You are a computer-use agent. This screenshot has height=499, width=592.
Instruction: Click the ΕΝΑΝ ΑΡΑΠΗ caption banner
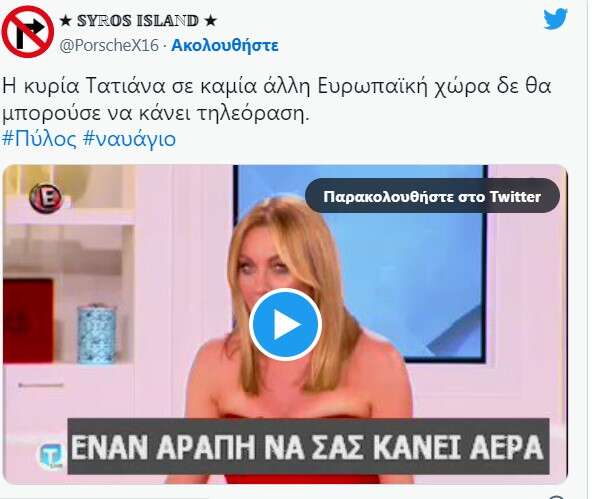click(x=308, y=447)
